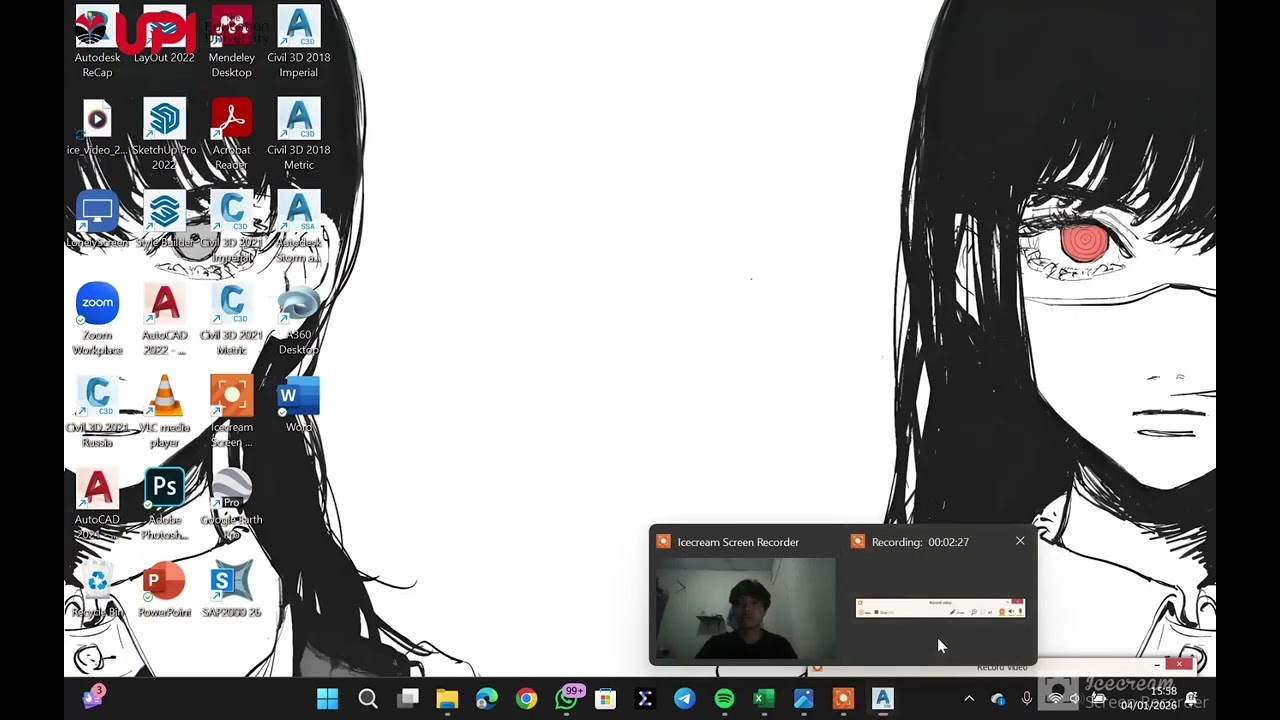This screenshot has height=720, width=1280.
Task: Select the LonelyScreen desktop shortcut
Action: [x=97, y=220]
